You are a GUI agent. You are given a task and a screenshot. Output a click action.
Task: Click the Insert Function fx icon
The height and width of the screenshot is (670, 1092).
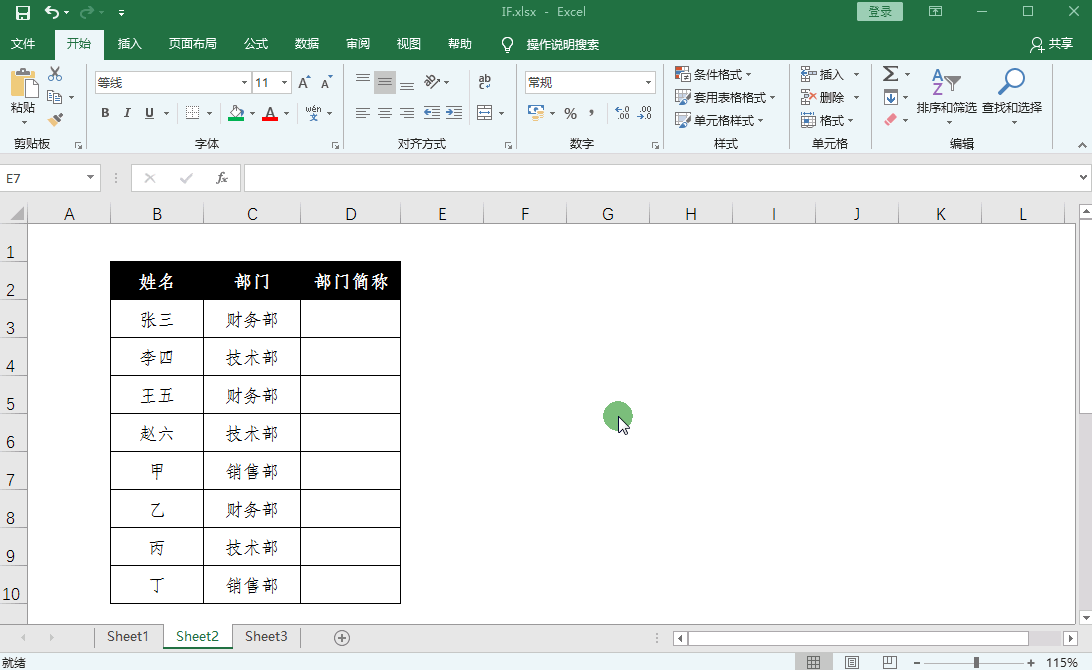tap(222, 178)
